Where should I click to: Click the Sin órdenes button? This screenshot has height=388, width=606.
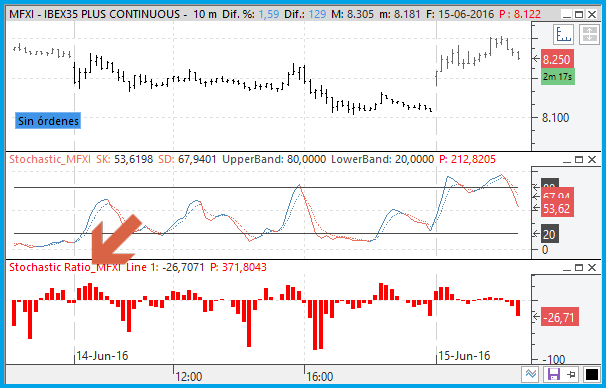pyautogui.click(x=48, y=121)
